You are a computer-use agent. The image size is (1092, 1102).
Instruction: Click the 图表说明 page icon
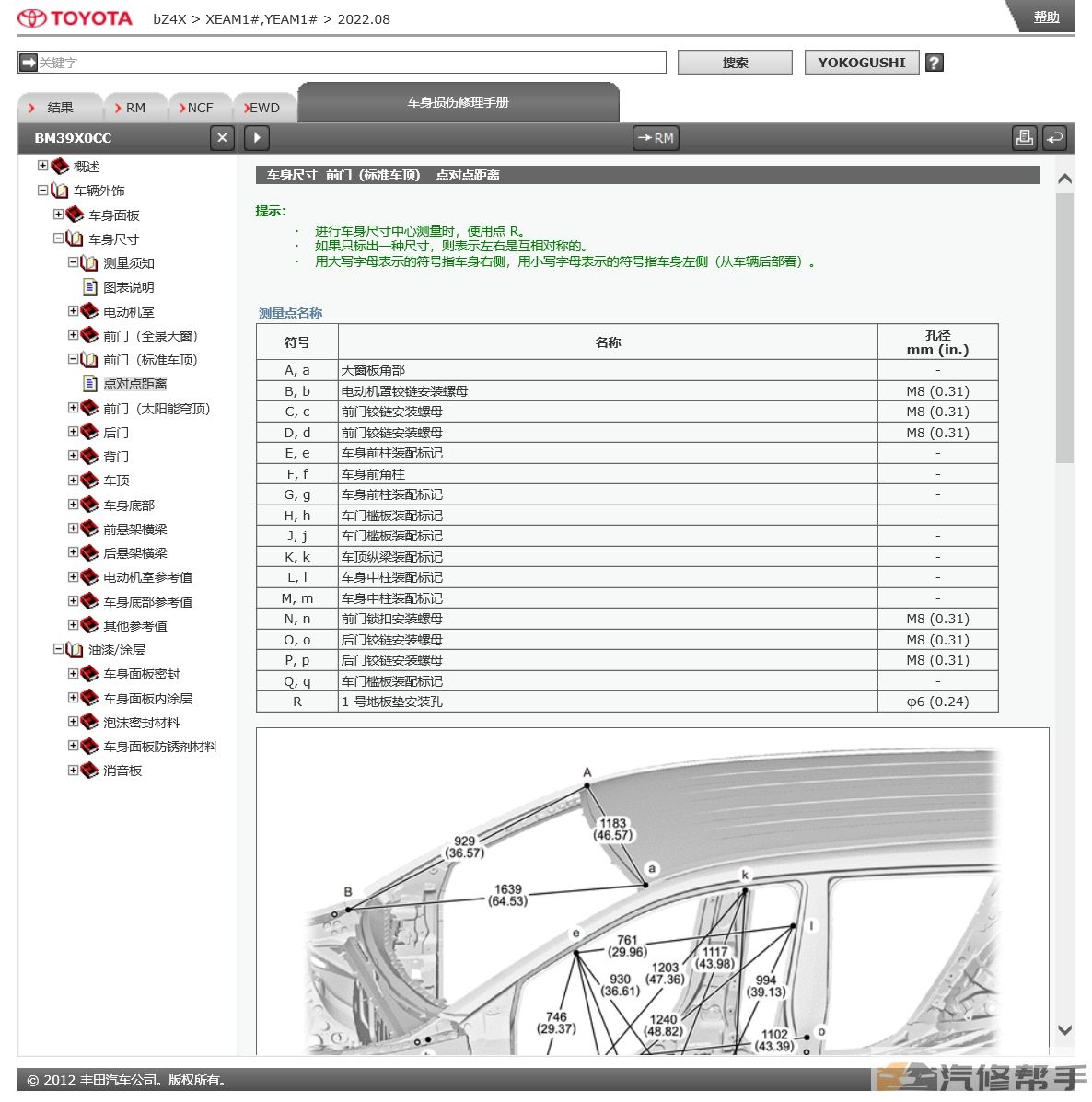(90, 286)
